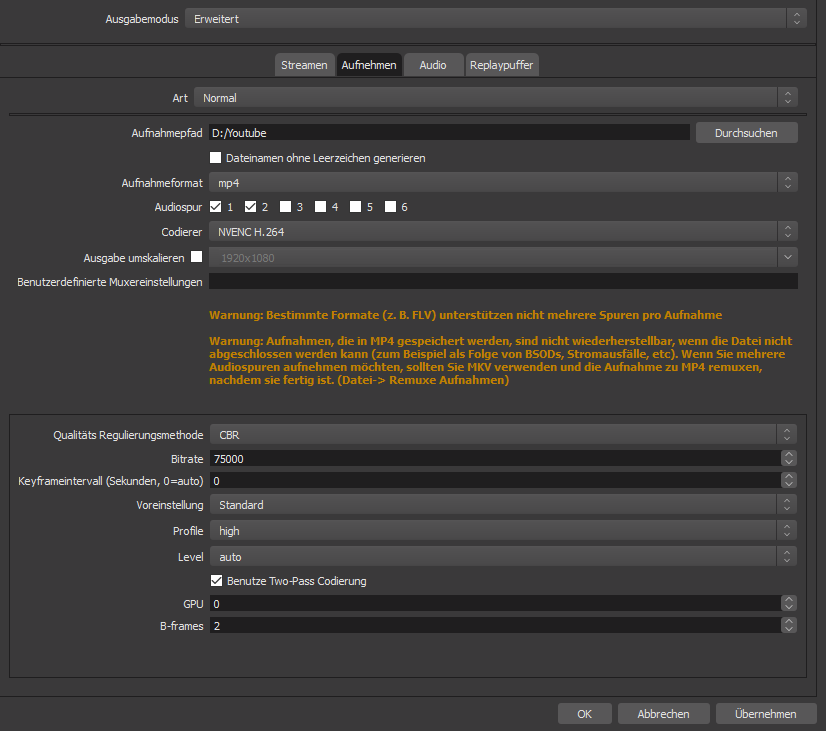Image resolution: width=826 pixels, height=731 pixels.
Task: Decrease B-frames with the stepper down arrow
Action: tap(789, 629)
